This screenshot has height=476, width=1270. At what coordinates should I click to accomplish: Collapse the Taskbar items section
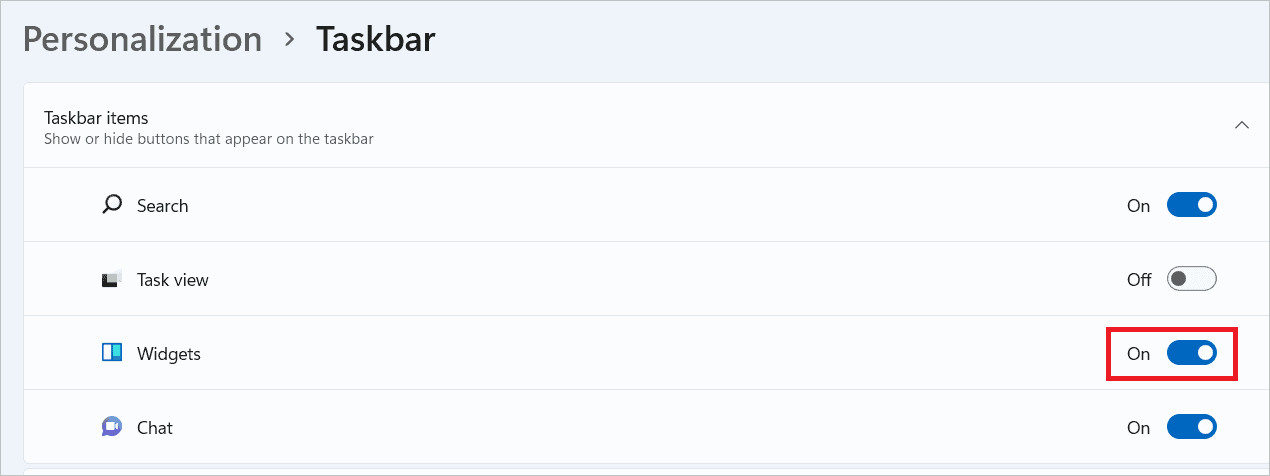pyautogui.click(x=1242, y=126)
